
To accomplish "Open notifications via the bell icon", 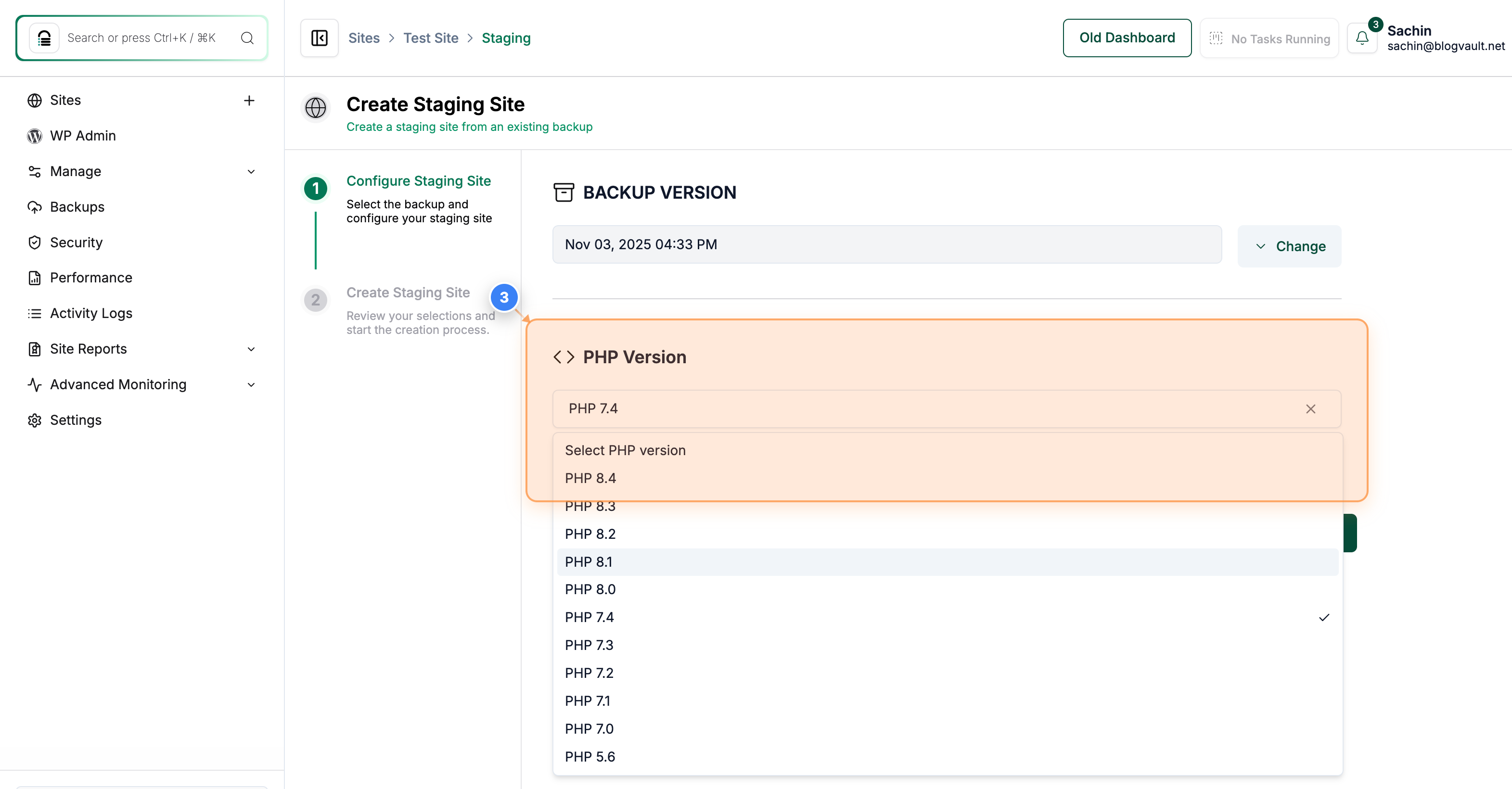I will 1362,38.
